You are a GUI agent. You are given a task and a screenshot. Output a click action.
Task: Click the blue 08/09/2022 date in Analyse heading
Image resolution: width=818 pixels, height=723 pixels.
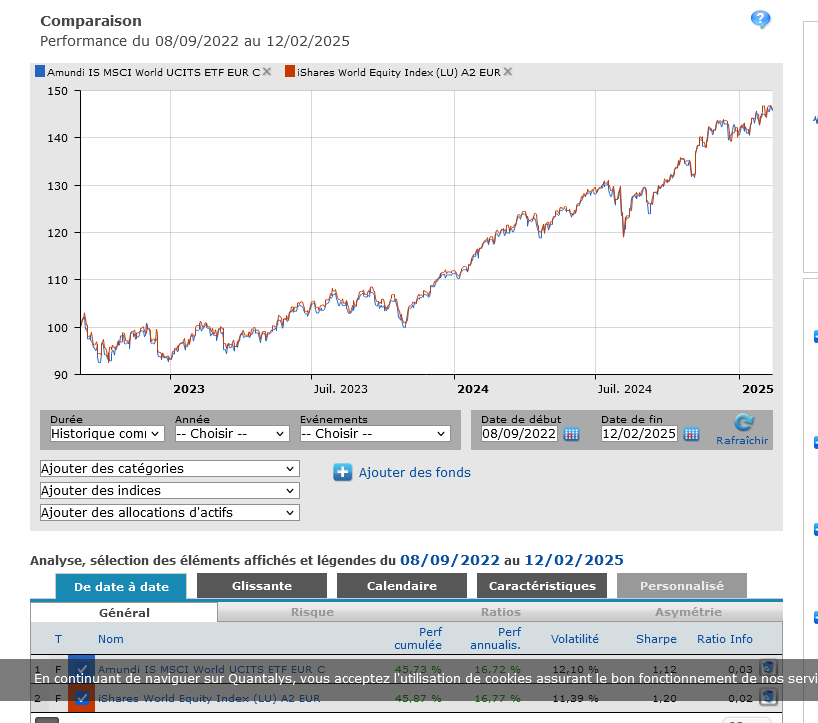point(450,560)
